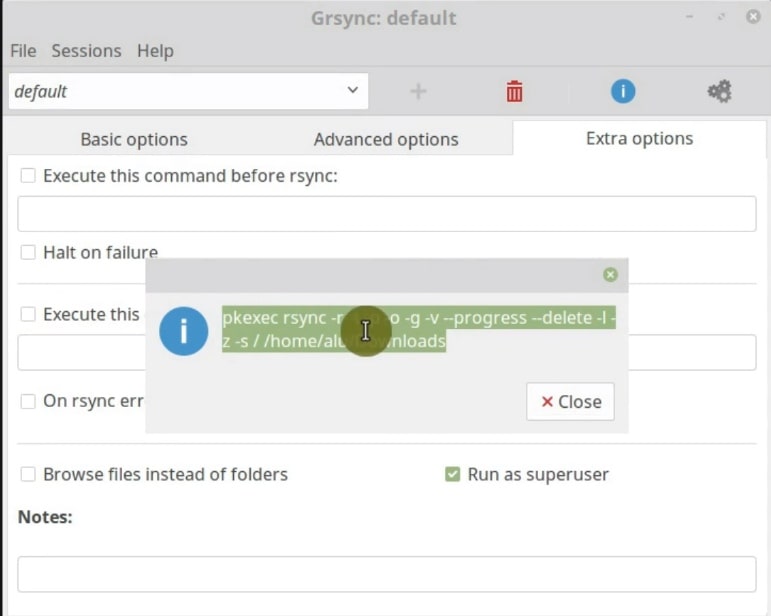Screen dimensions: 771x616
Task: Delete session with red trash icon
Action: pyautogui.click(x=514, y=91)
